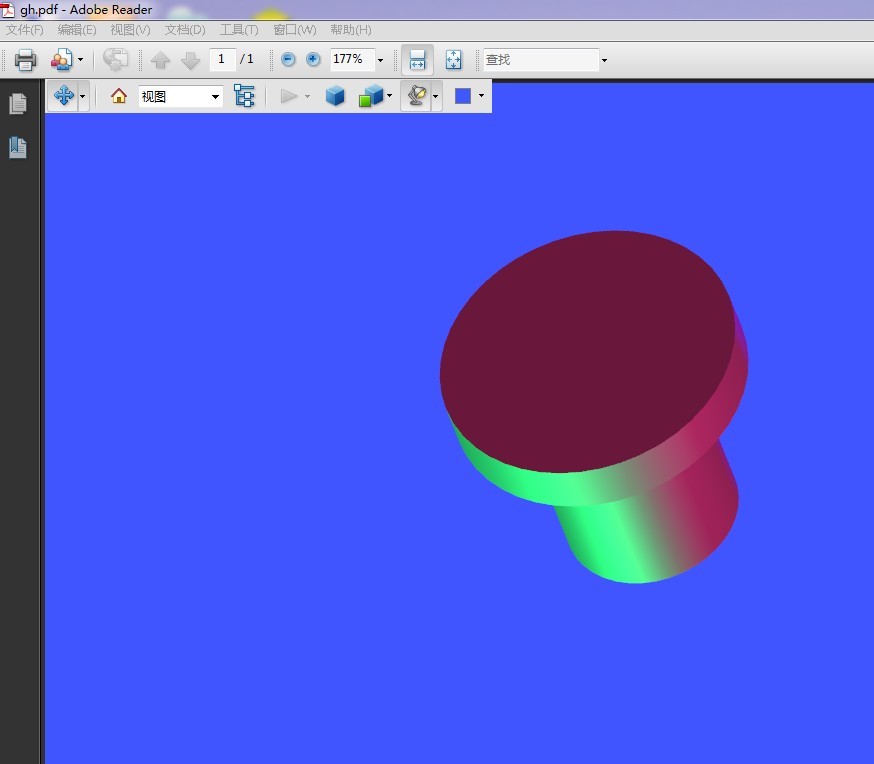Click the PDF icon in title bar
The height and width of the screenshot is (764, 874).
[x=7, y=9]
